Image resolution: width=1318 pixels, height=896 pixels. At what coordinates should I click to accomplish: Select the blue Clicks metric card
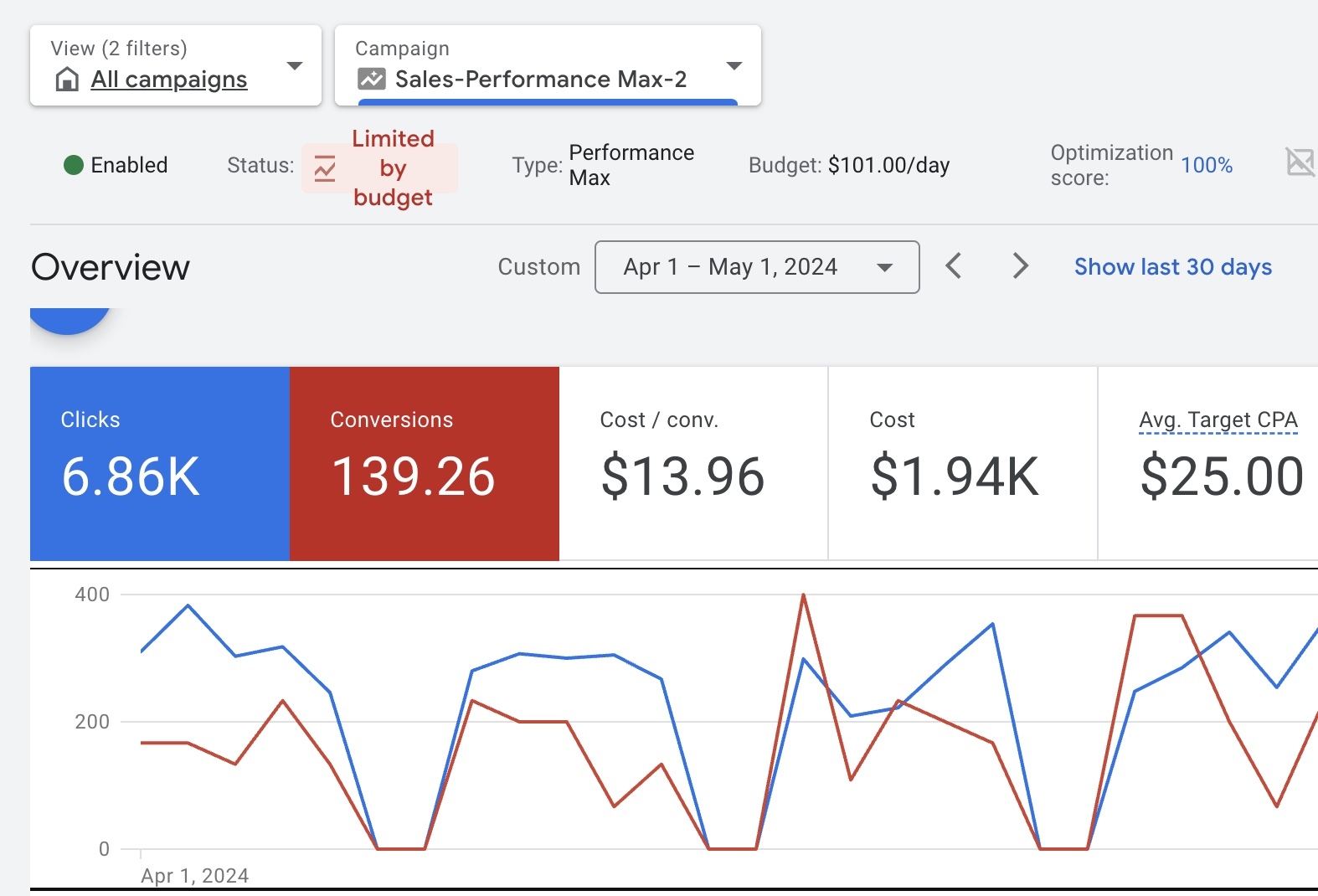tap(160, 464)
